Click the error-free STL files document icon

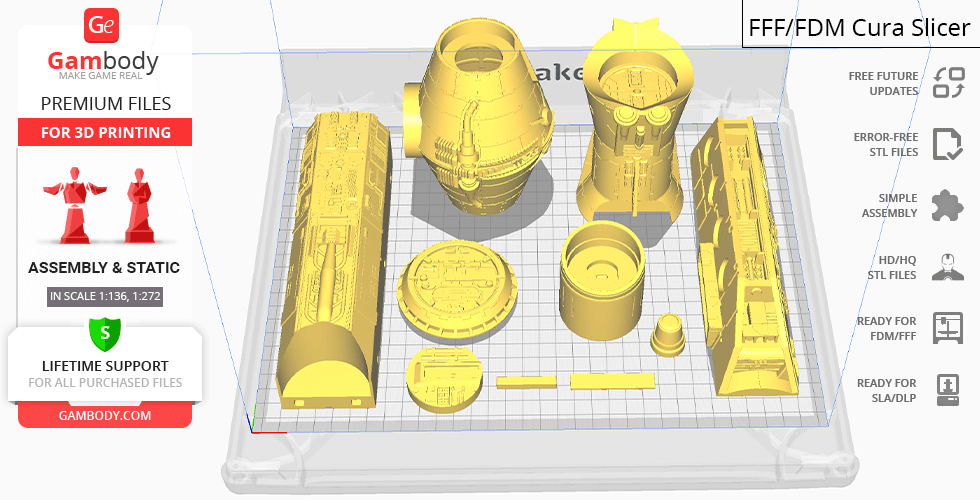pyautogui.click(x=947, y=144)
